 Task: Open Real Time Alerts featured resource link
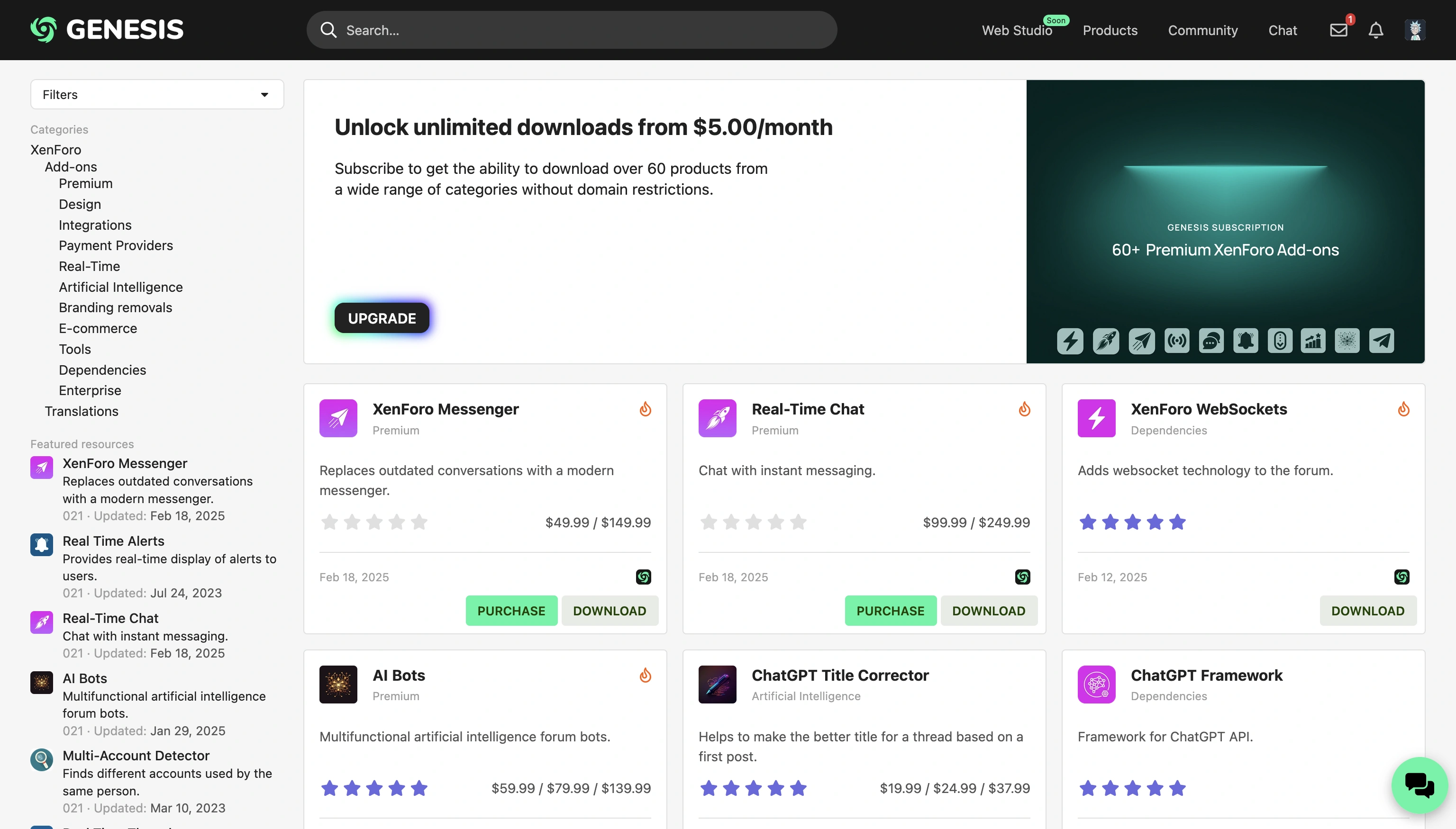[x=113, y=541]
